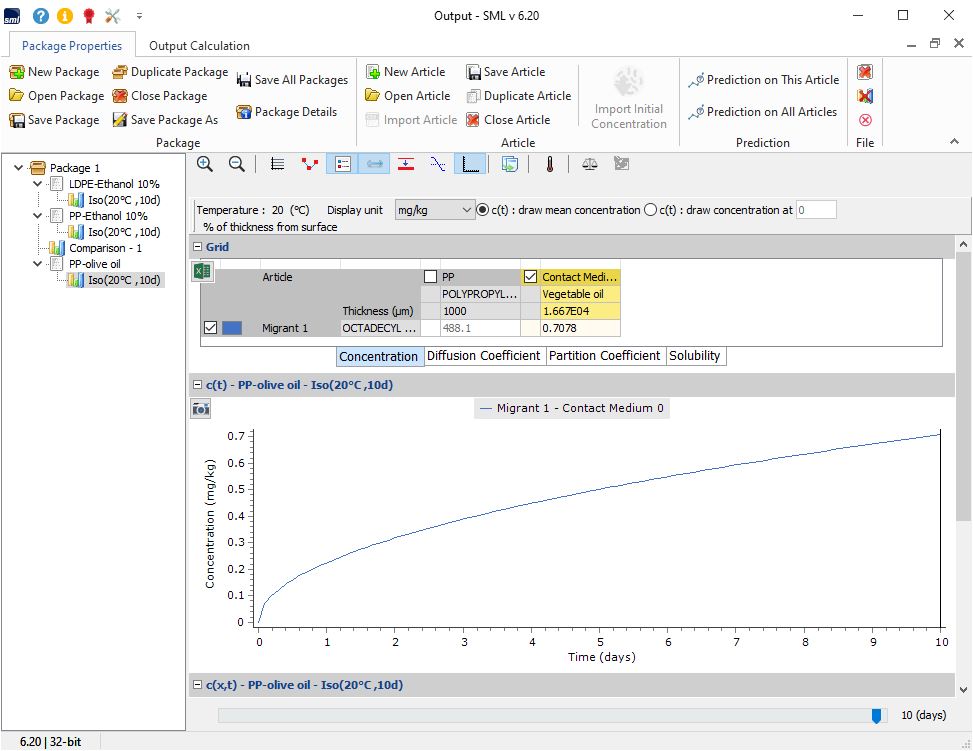Image resolution: width=973 pixels, height=751 pixels.
Task: Select 'draw concentration at' radio button
Action: pyautogui.click(x=651, y=210)
